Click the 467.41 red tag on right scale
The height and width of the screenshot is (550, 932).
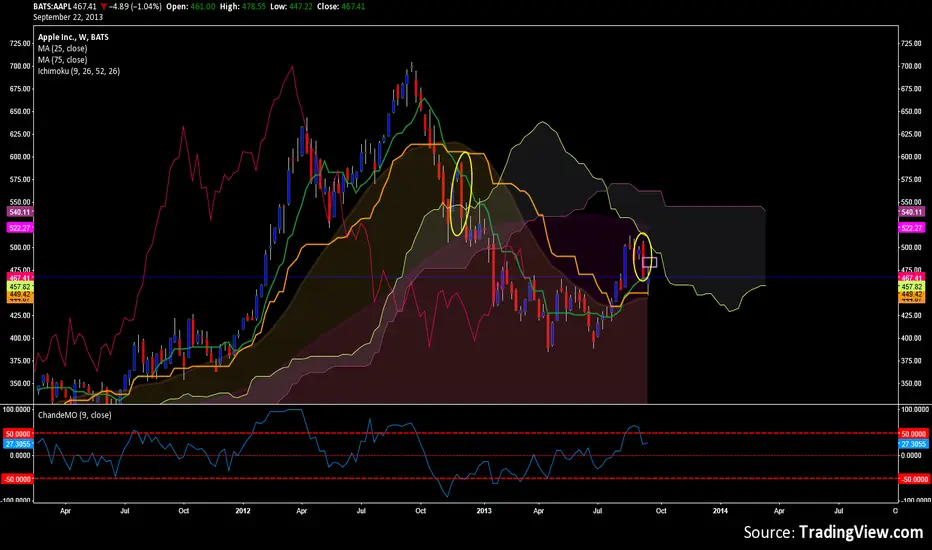point(912,278)
